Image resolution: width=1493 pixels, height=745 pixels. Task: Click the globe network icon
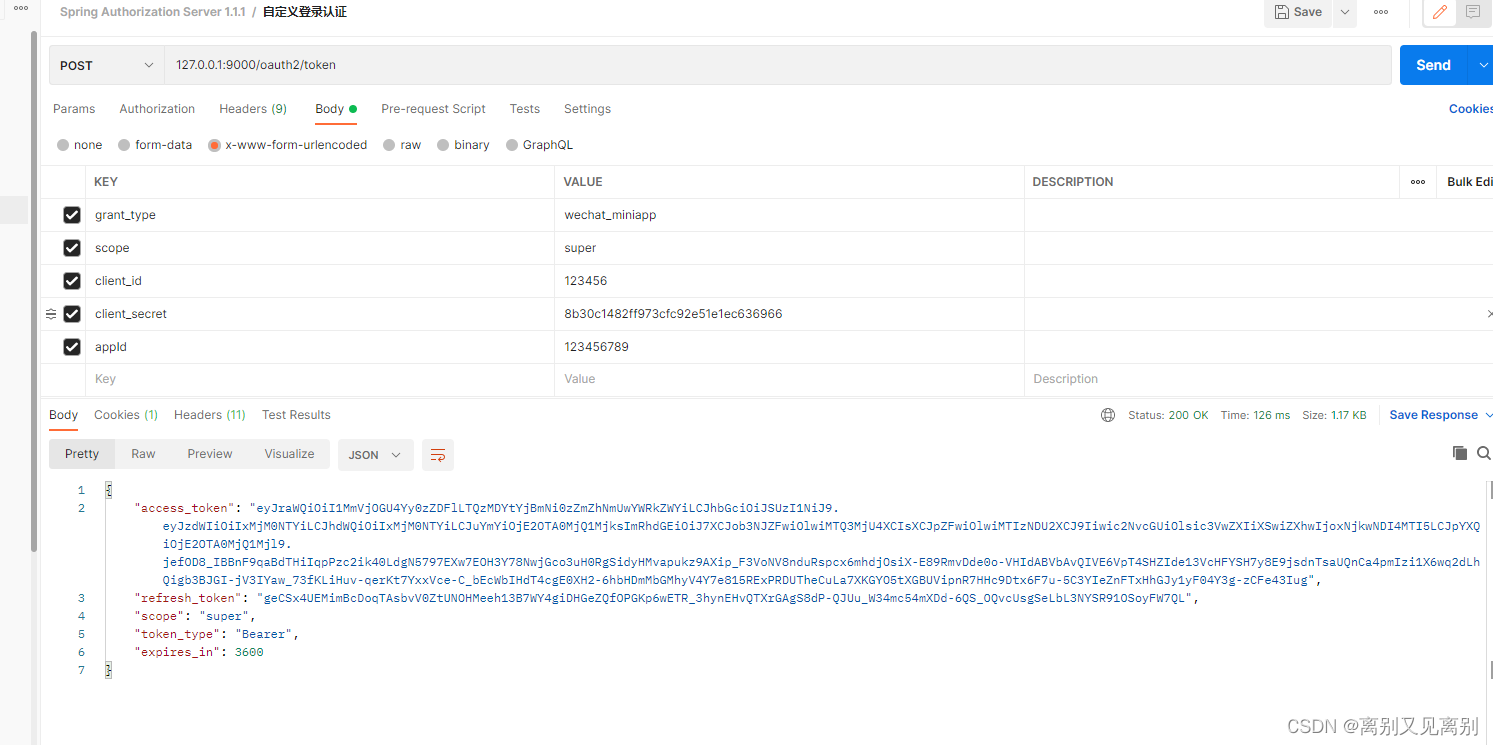pyautogui.click(x=1107, y=415)
